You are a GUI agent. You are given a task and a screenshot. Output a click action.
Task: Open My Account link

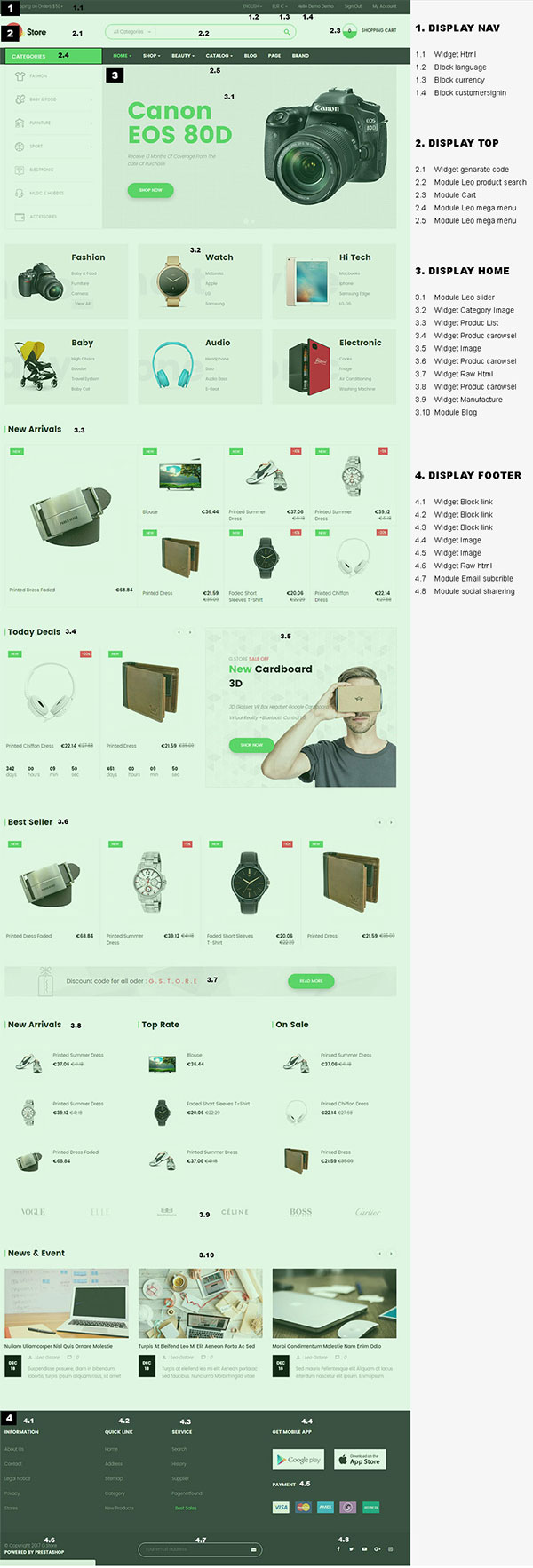coord(385,6)
